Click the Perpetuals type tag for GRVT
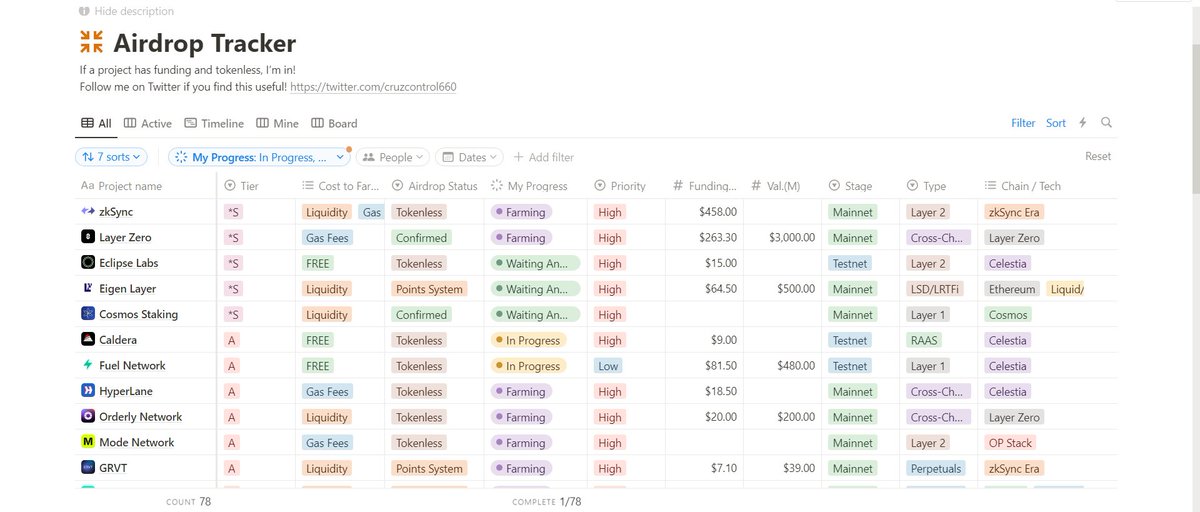Image resolution: width=1200 pixels, height=512 pixels. coord(935,468)
